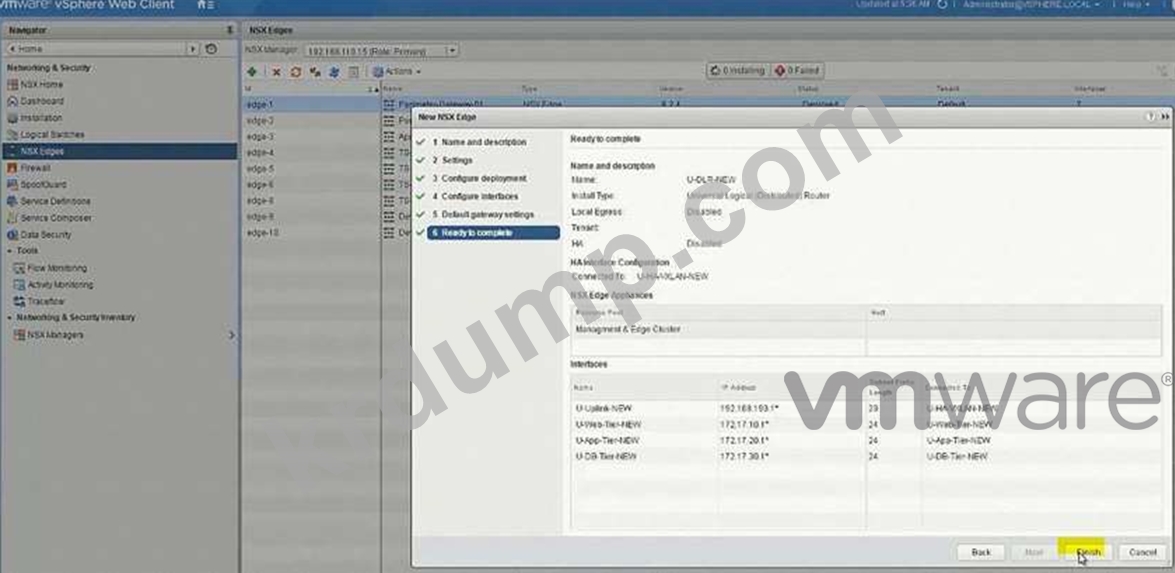Click the Dashboard icon in Navigator

click(12, 101)
